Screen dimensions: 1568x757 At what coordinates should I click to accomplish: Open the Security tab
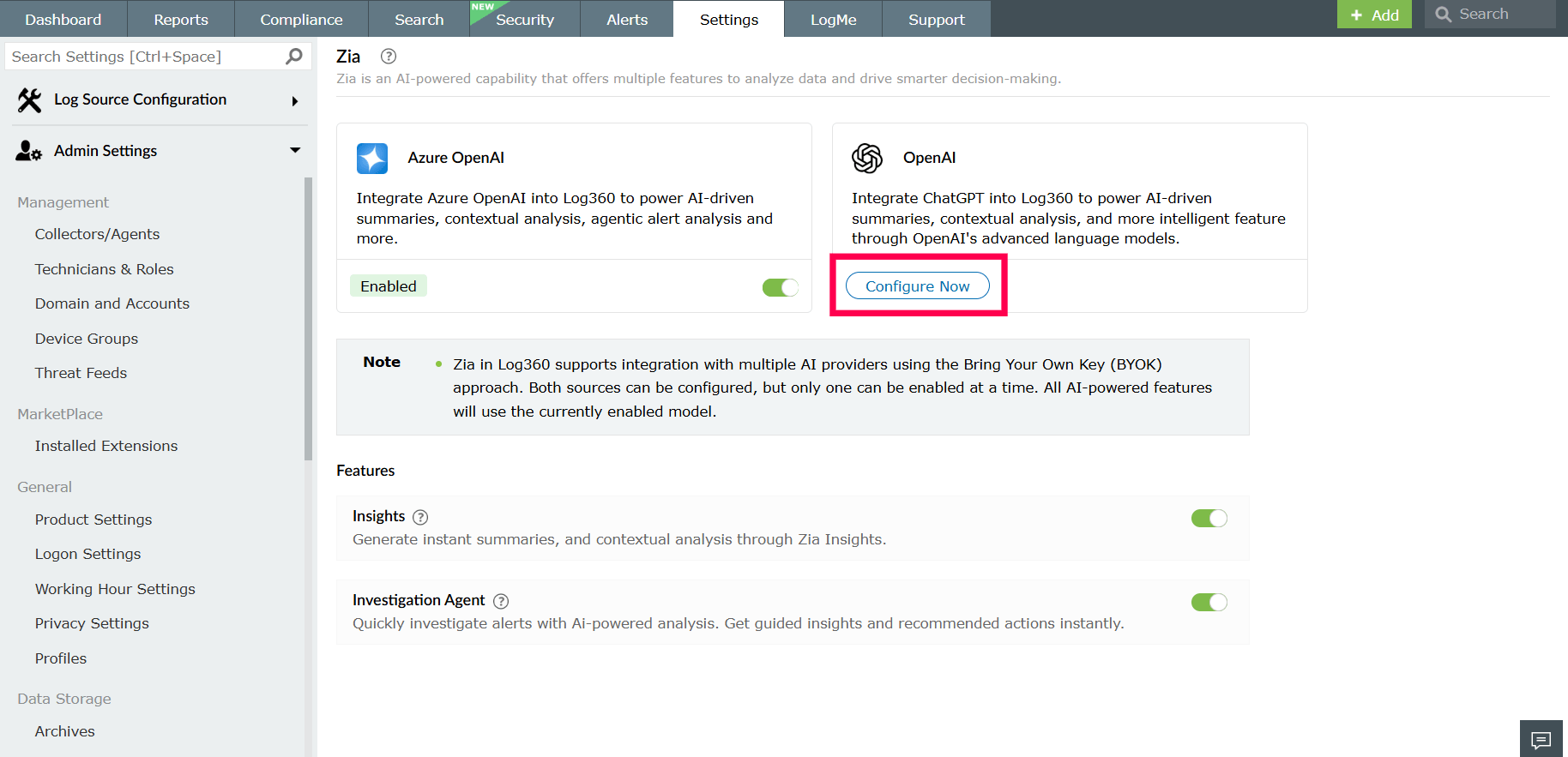[x=525, y=19]
